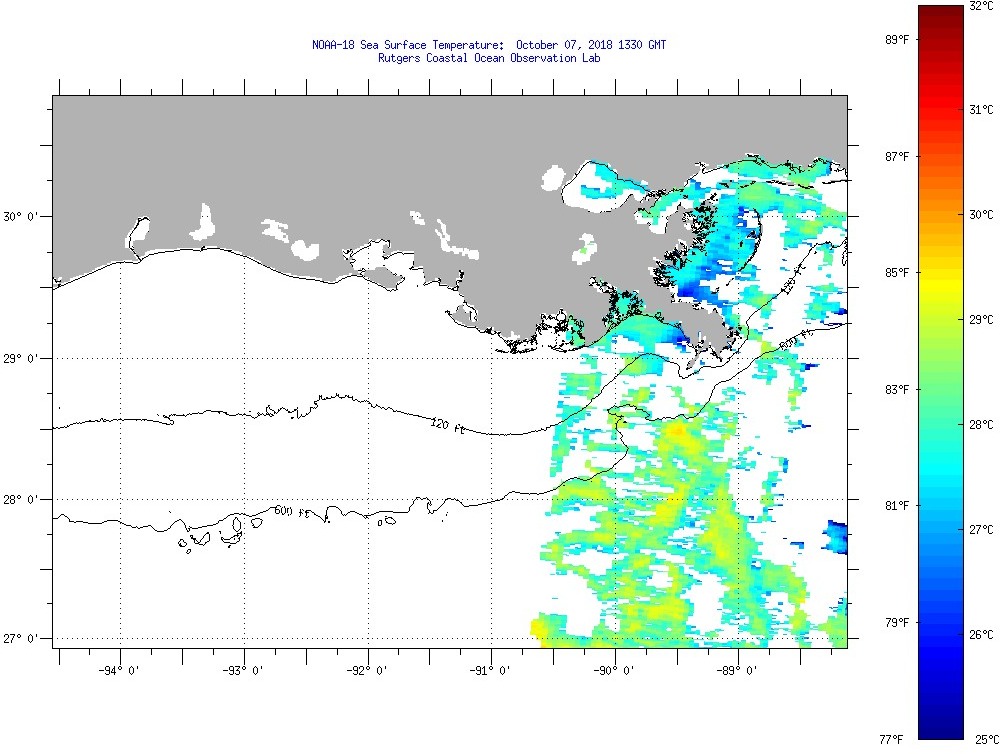Click the NOAA-18 Sea Surface Temperature title
The image size is (1000, 754).
click(x=489, y=45)
